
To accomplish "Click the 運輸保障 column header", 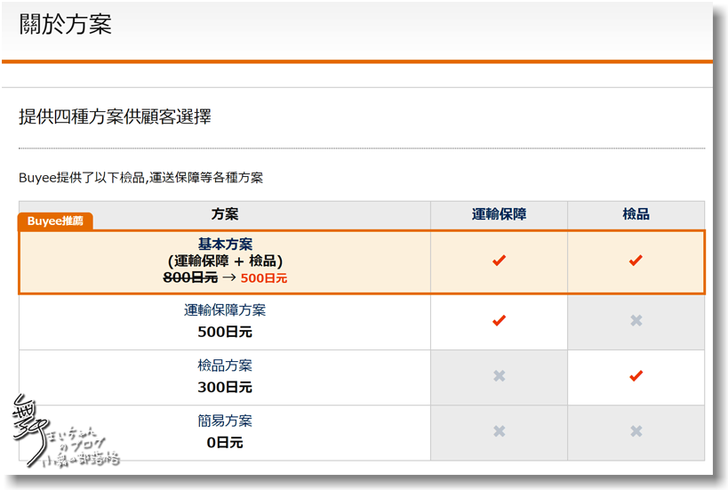I will 499,214.
